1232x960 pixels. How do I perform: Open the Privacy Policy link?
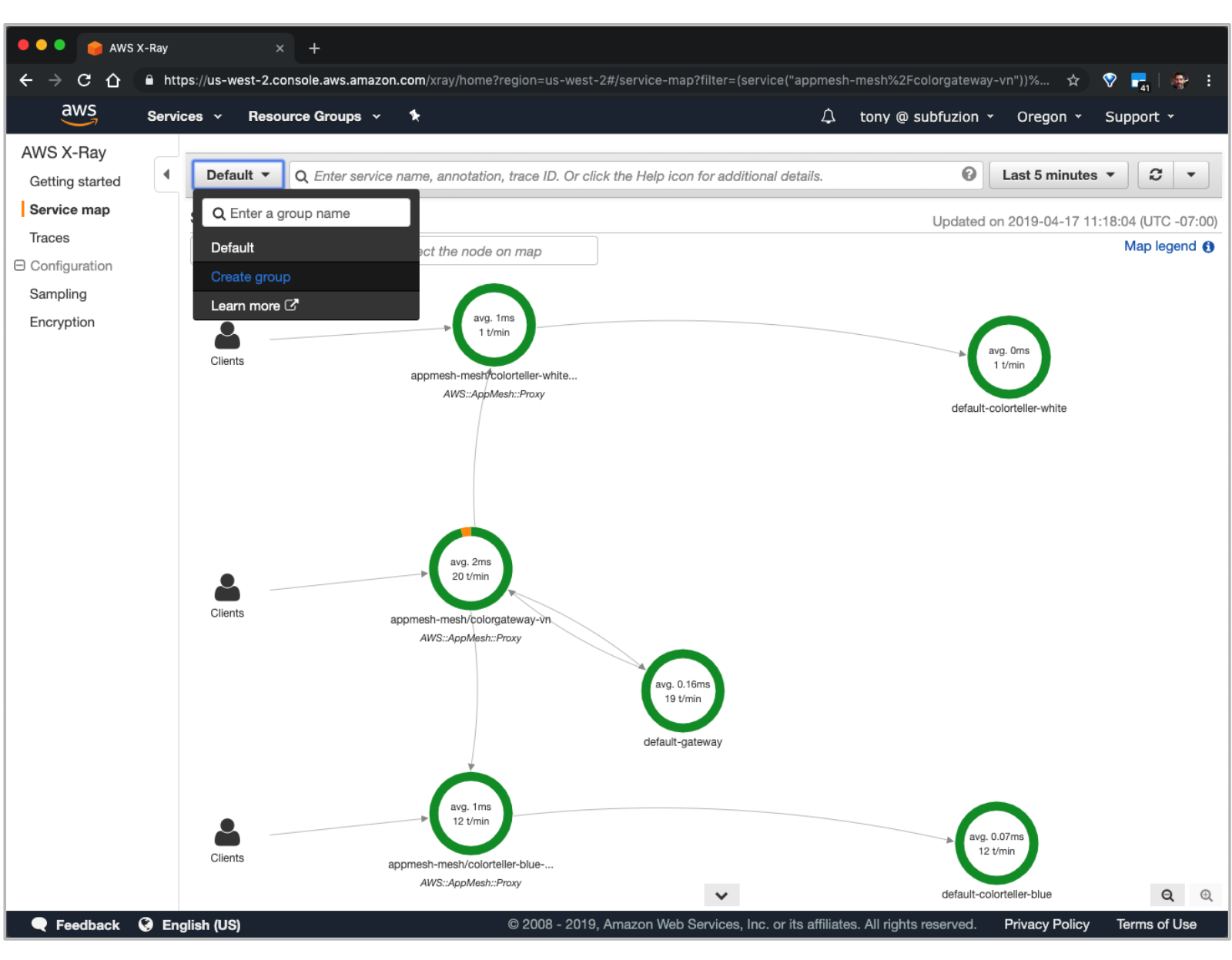tap(1046, 925)
